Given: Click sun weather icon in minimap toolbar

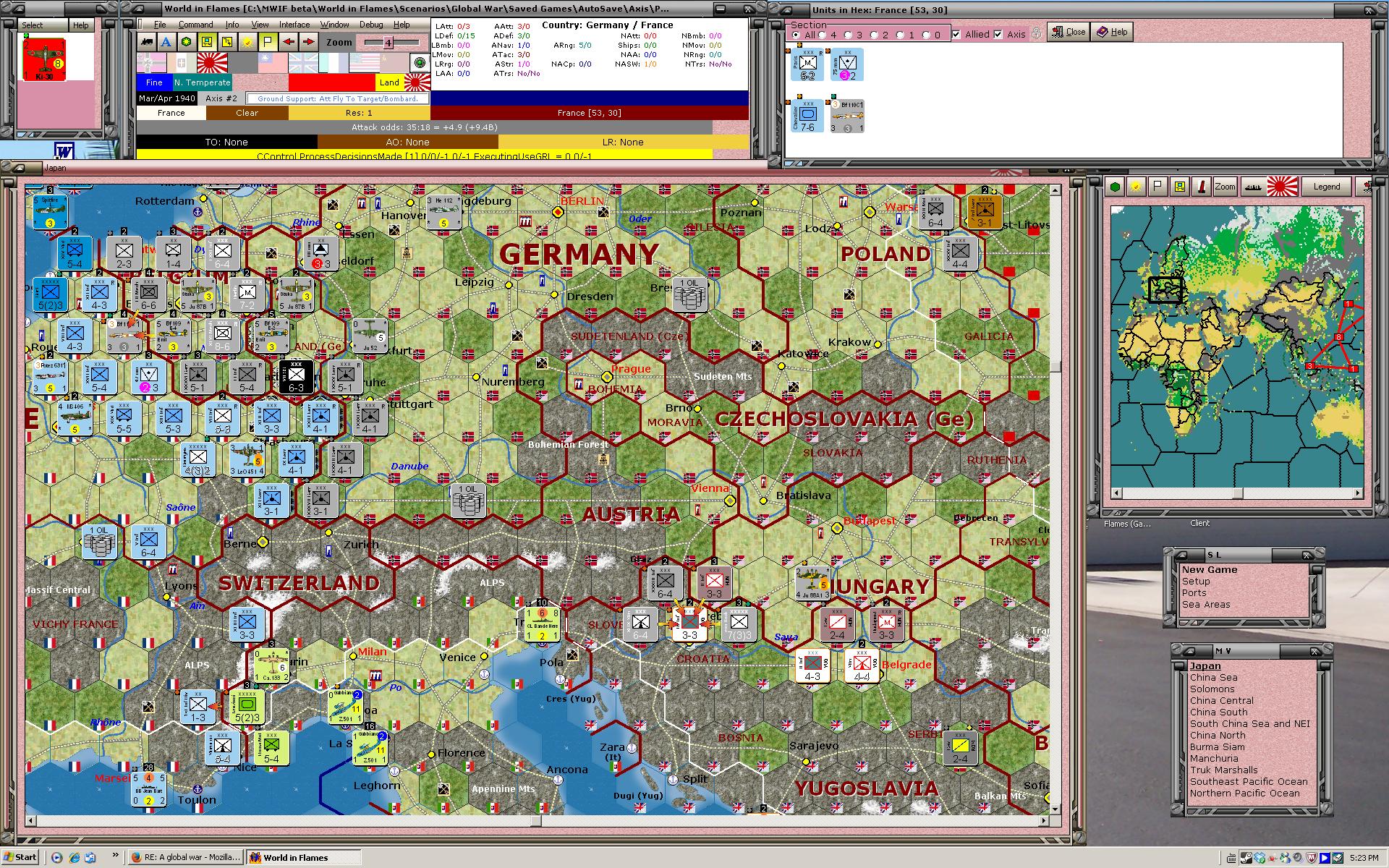Looking at the screenshot, I should coord(1137,187).
